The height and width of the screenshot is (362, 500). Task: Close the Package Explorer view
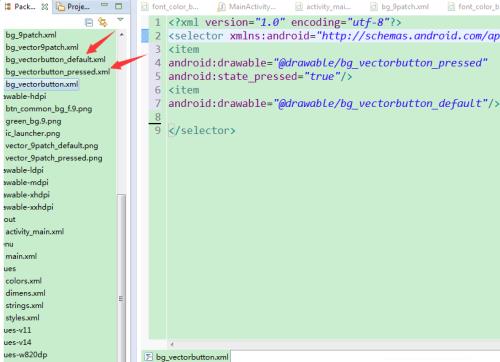(x=45, y=6)
